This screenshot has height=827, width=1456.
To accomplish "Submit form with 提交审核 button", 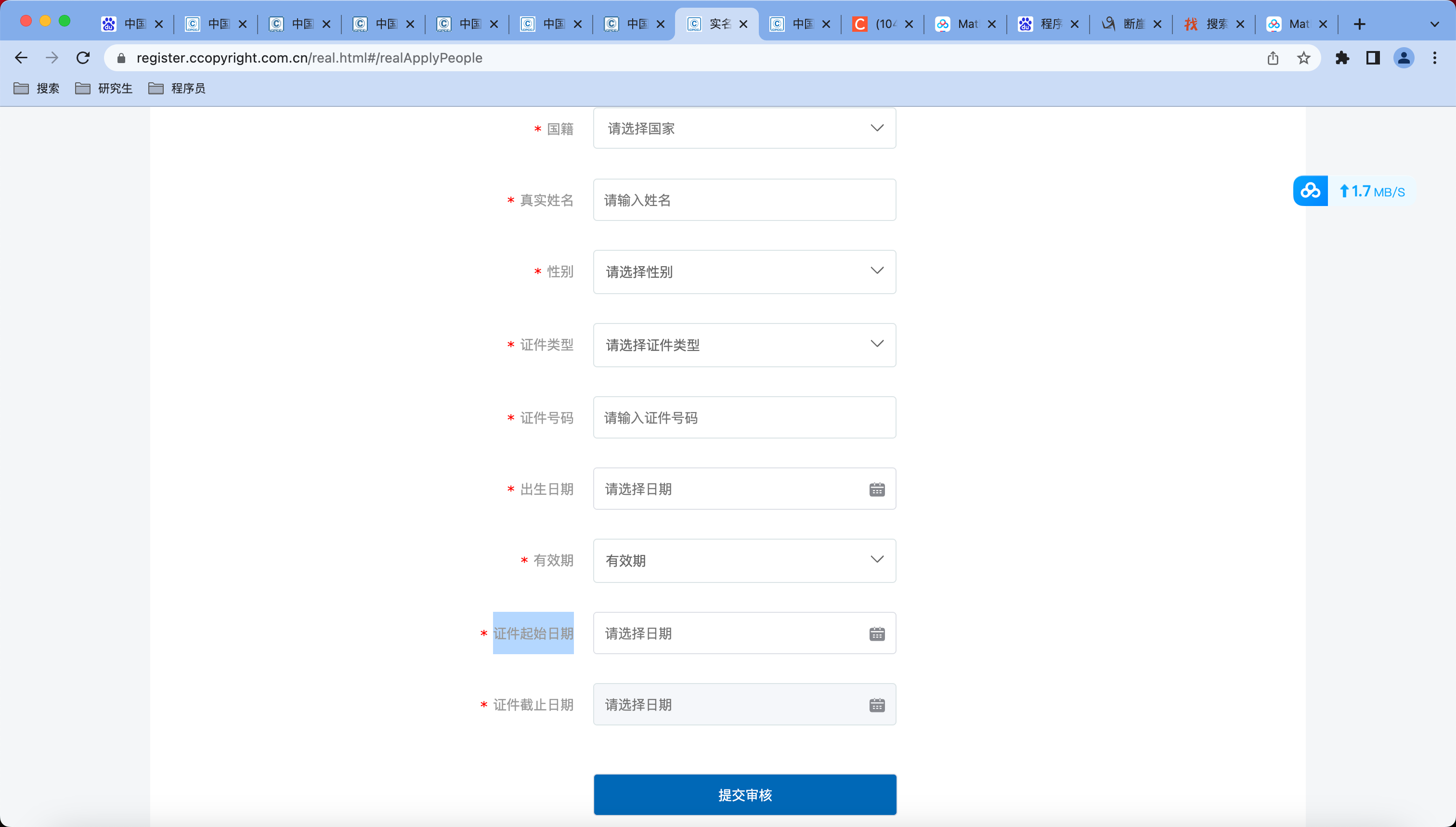I will pyautogui.click(x=744, y=795).
